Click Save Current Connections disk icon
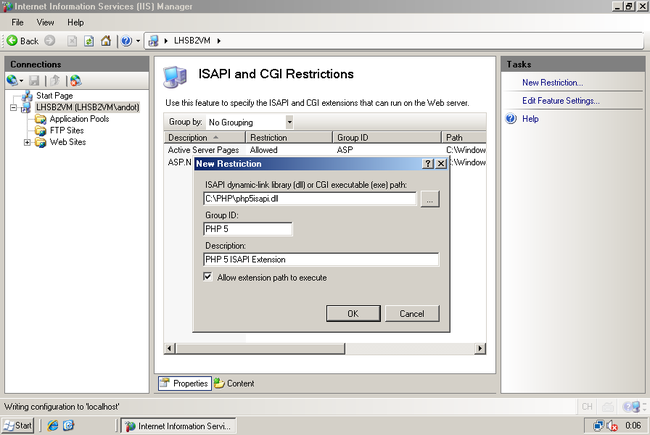650x435 pixels. pos(34,80)
